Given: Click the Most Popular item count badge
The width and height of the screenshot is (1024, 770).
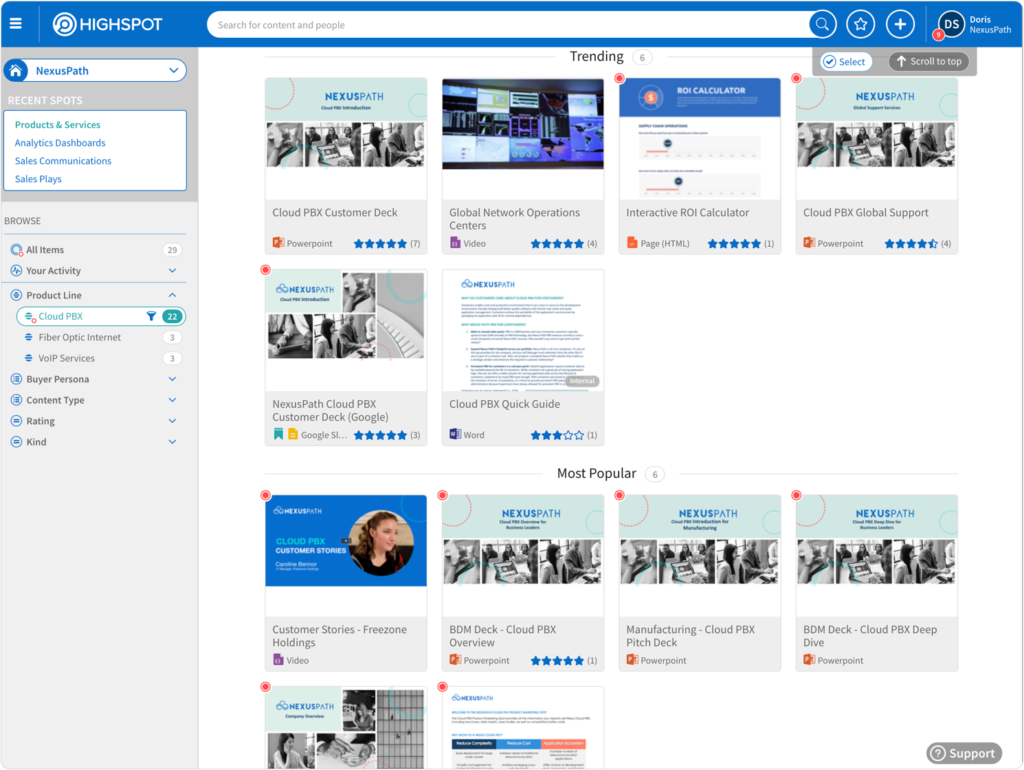Looking at the screenshot, I should (x=654, y=474).
